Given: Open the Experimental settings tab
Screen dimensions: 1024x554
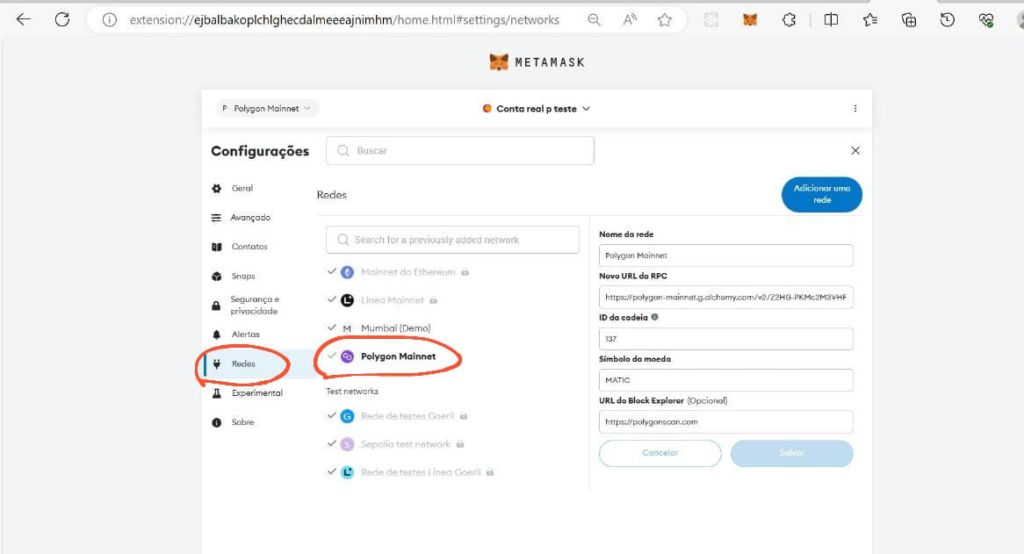Looking at the screenshot, I should point(257,393).
